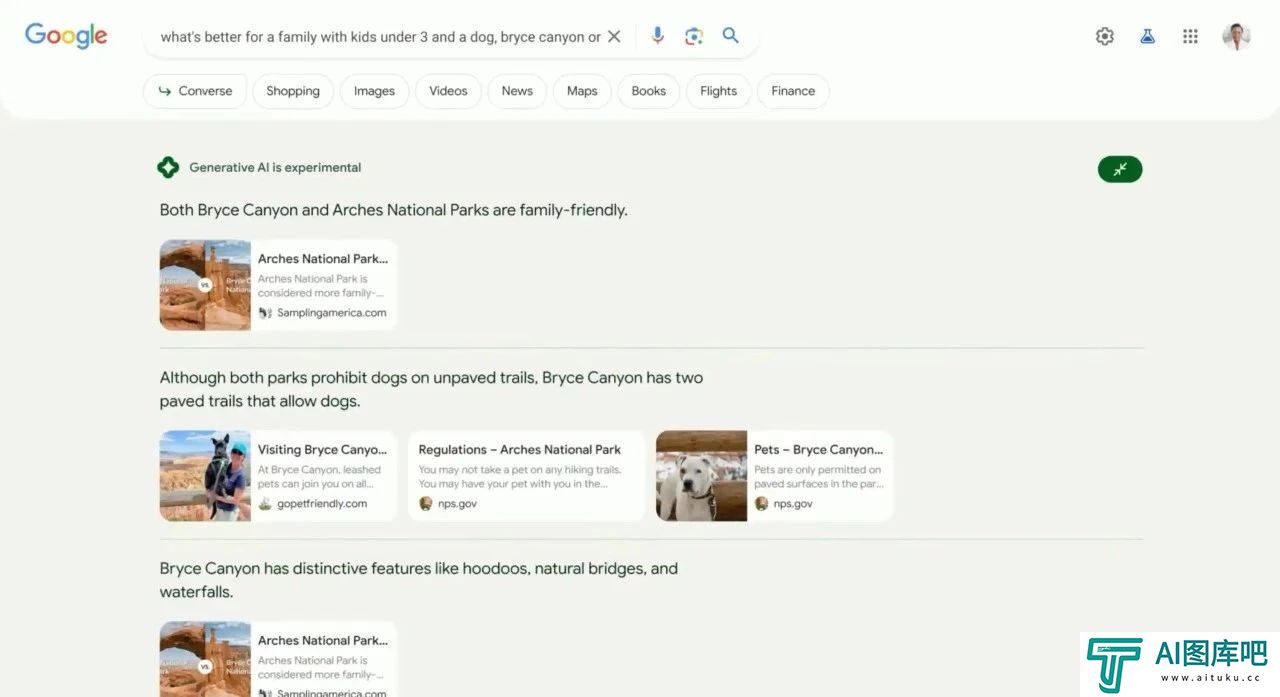The height and width of the screenshot is (697, 1280).
Task: Collapse the generative AI result
Action: pos(1120,169)
